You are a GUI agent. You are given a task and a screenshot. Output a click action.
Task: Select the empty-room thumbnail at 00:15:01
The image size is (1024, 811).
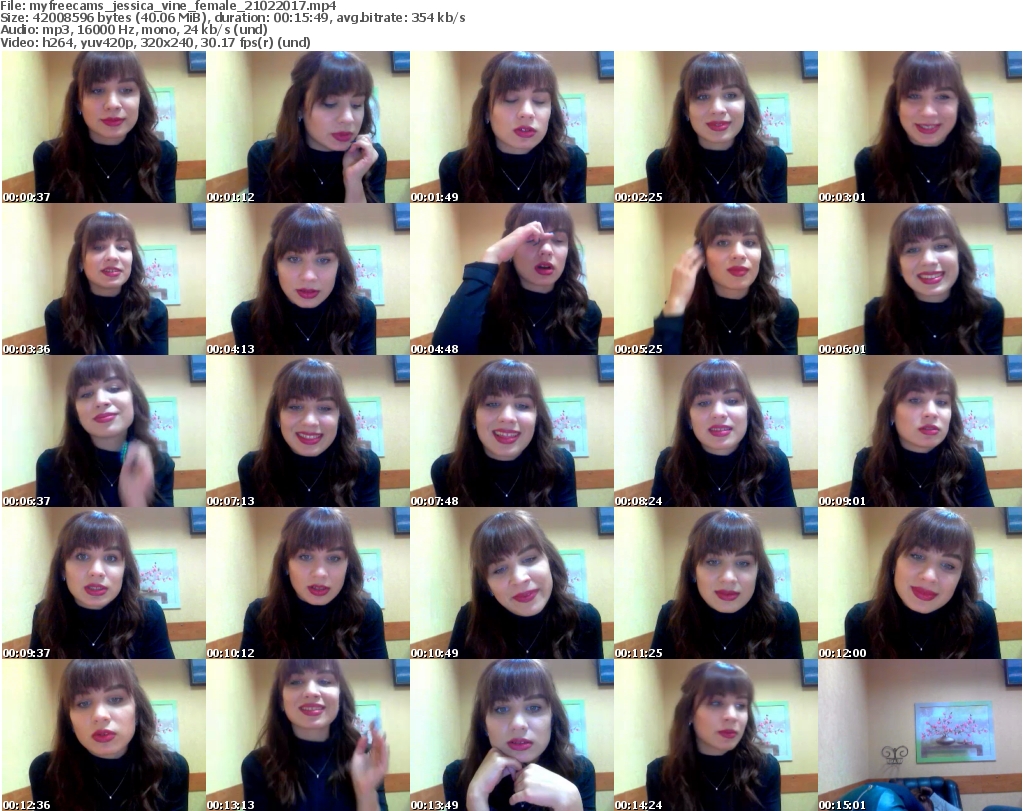(x=920, y=735)
